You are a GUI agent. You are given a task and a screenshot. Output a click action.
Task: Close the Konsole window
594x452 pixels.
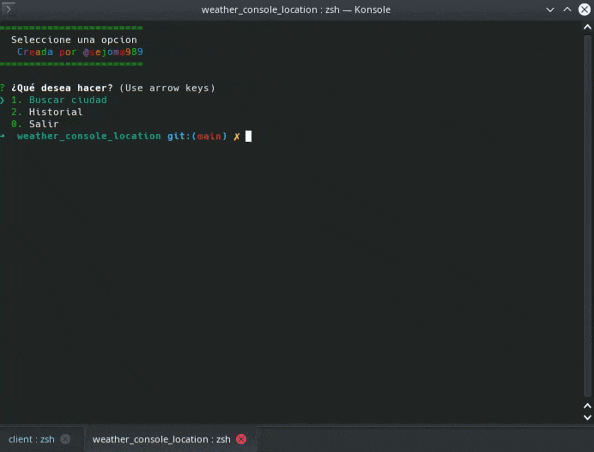click(584, 9)
